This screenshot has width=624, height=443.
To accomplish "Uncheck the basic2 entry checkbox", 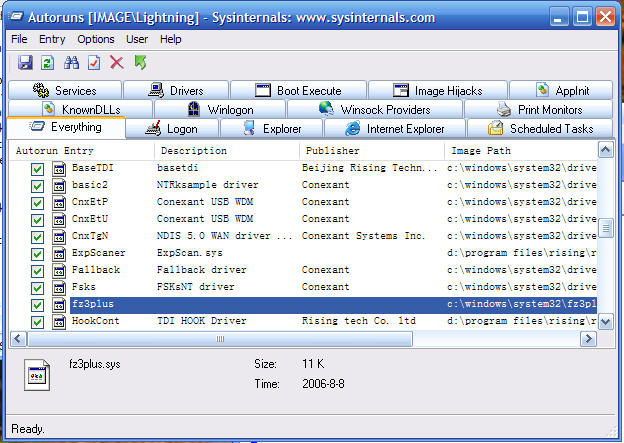I will [37, 186].
